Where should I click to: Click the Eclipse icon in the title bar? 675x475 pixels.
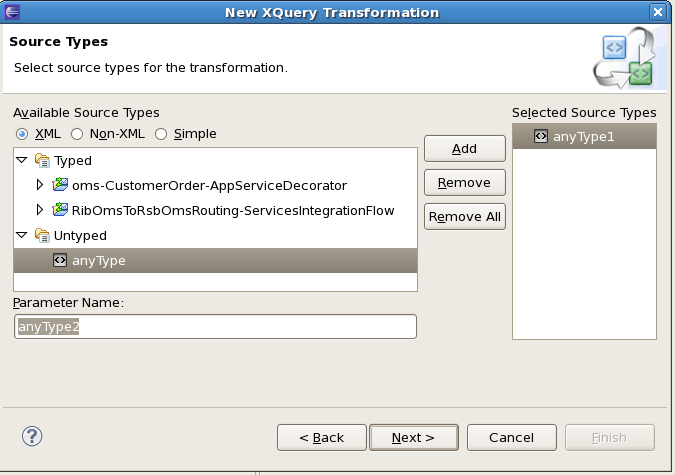pyautogui.click(x=12, y=12)
